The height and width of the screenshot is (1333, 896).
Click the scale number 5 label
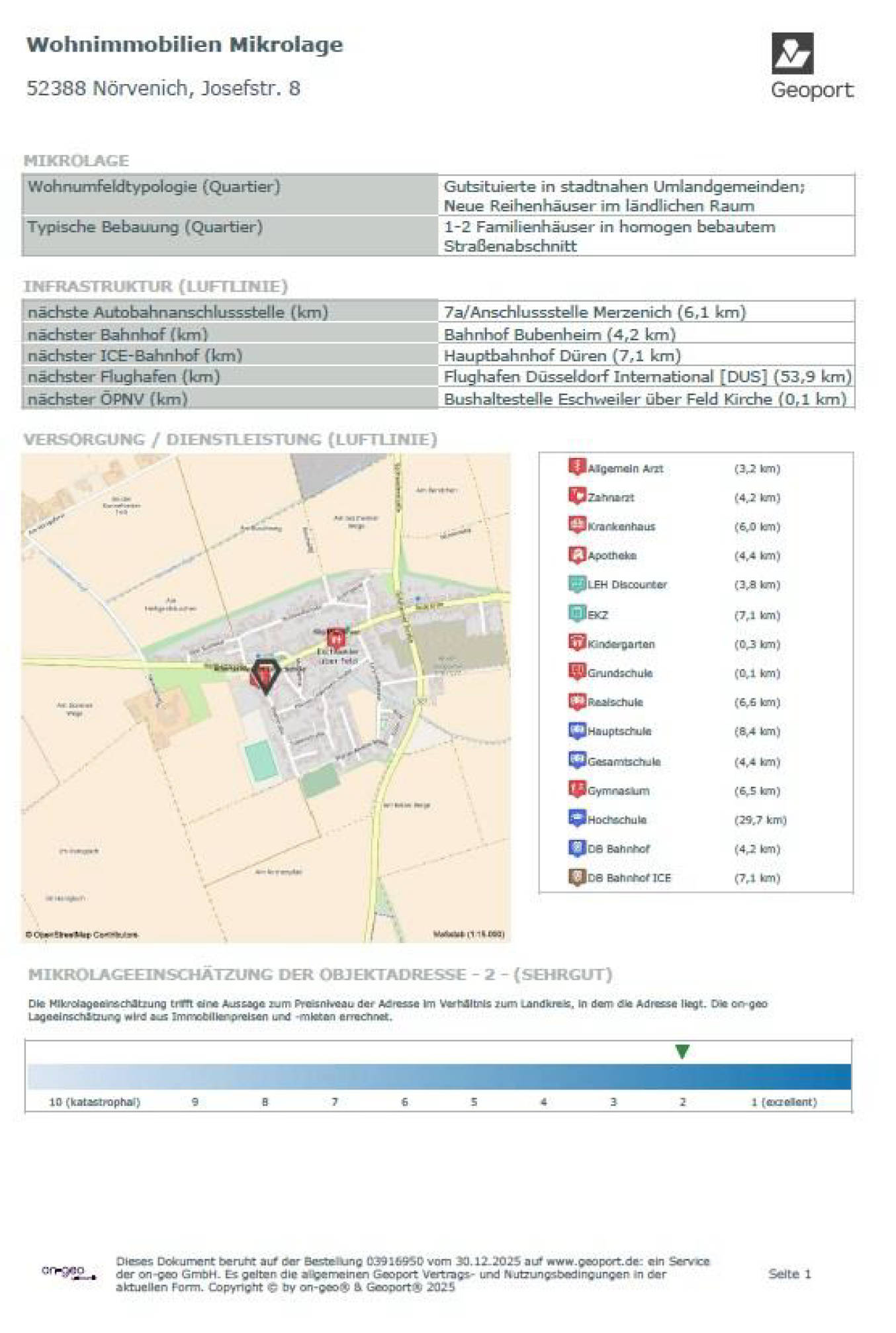click(474, 1102)
